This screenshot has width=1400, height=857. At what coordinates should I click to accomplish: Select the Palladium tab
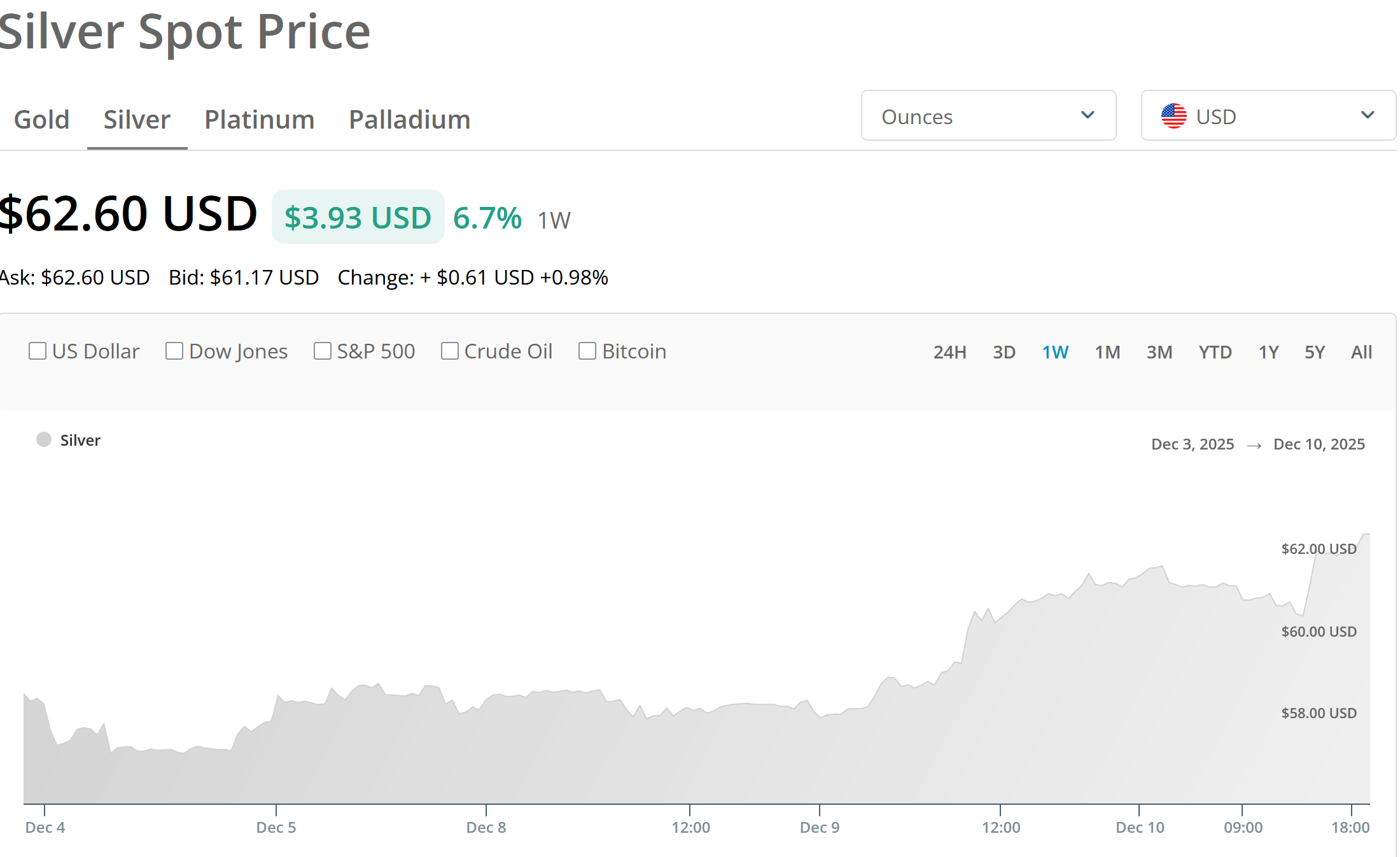coord(409,119)
